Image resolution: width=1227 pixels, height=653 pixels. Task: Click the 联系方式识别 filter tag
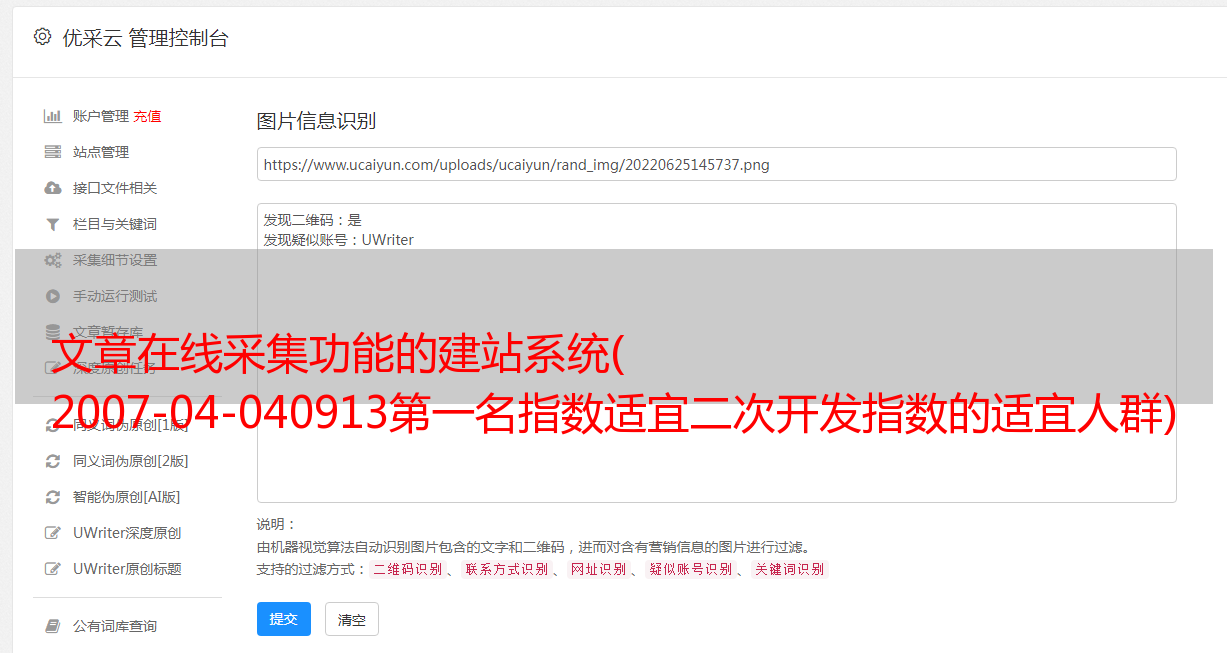coord(507,569)
